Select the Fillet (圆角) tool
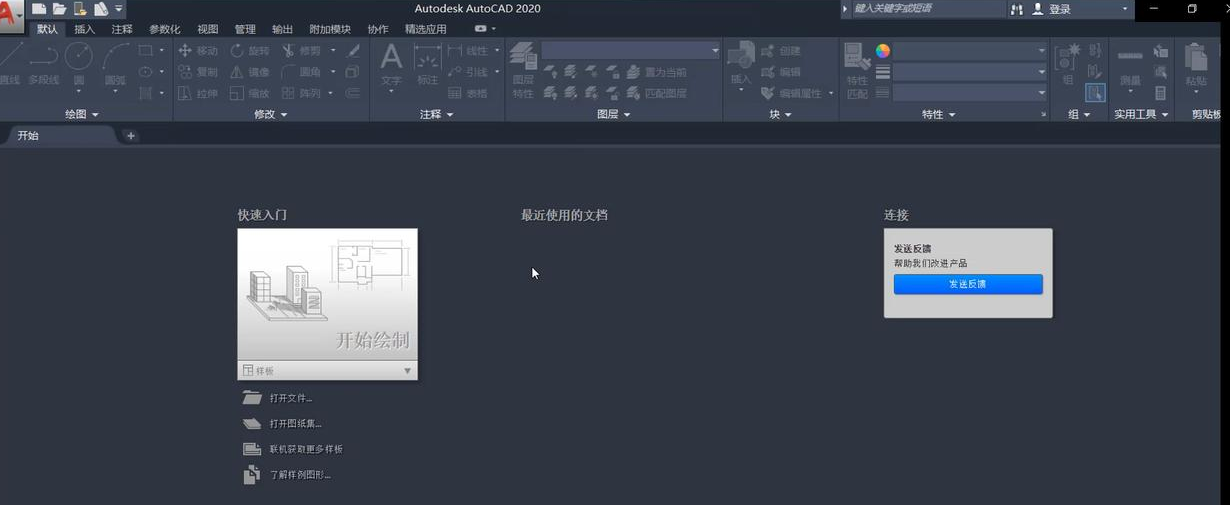Screen dimensions: 1230x505 click(301, 72)
